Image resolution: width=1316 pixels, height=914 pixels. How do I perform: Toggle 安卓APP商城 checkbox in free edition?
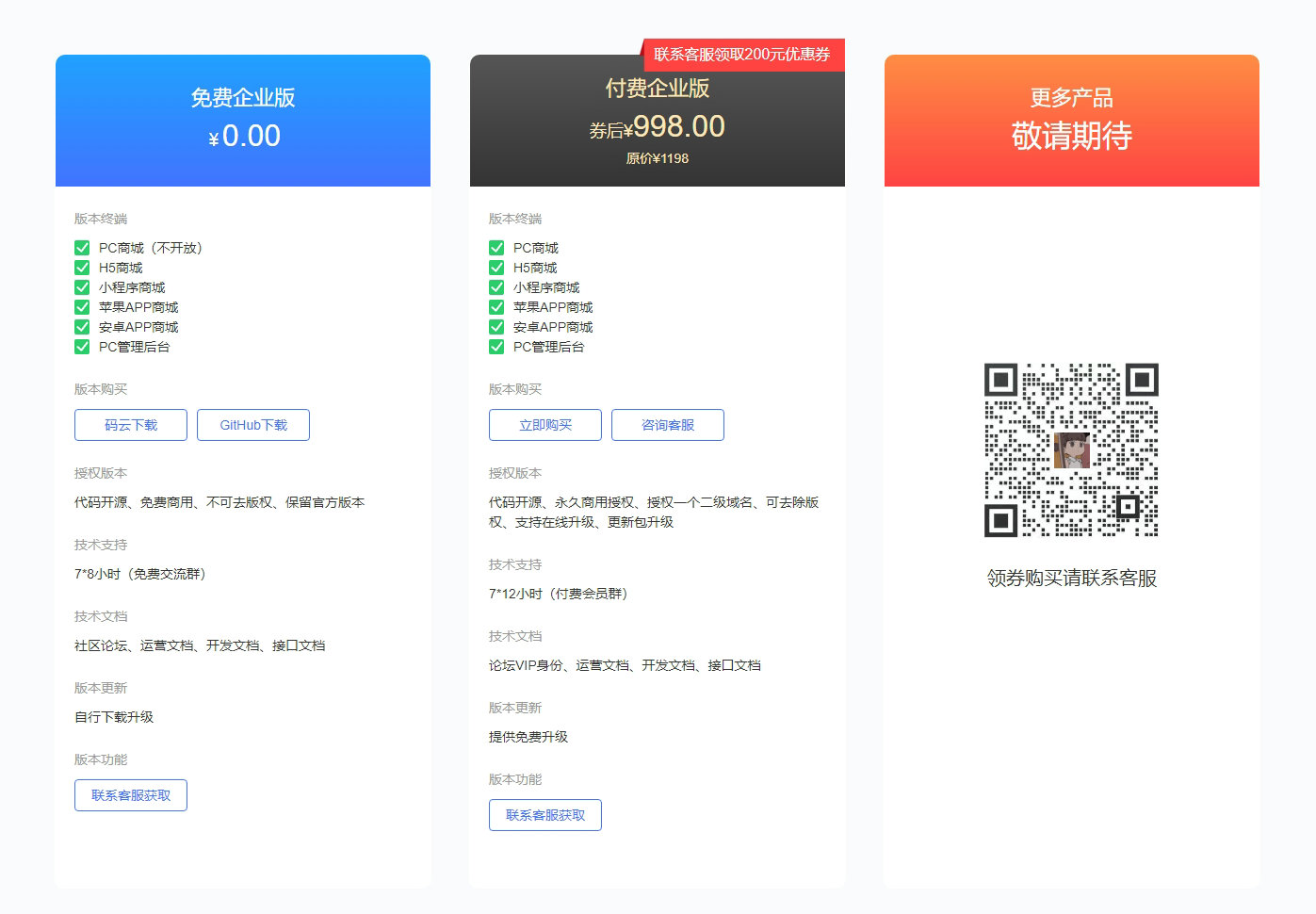82,327
